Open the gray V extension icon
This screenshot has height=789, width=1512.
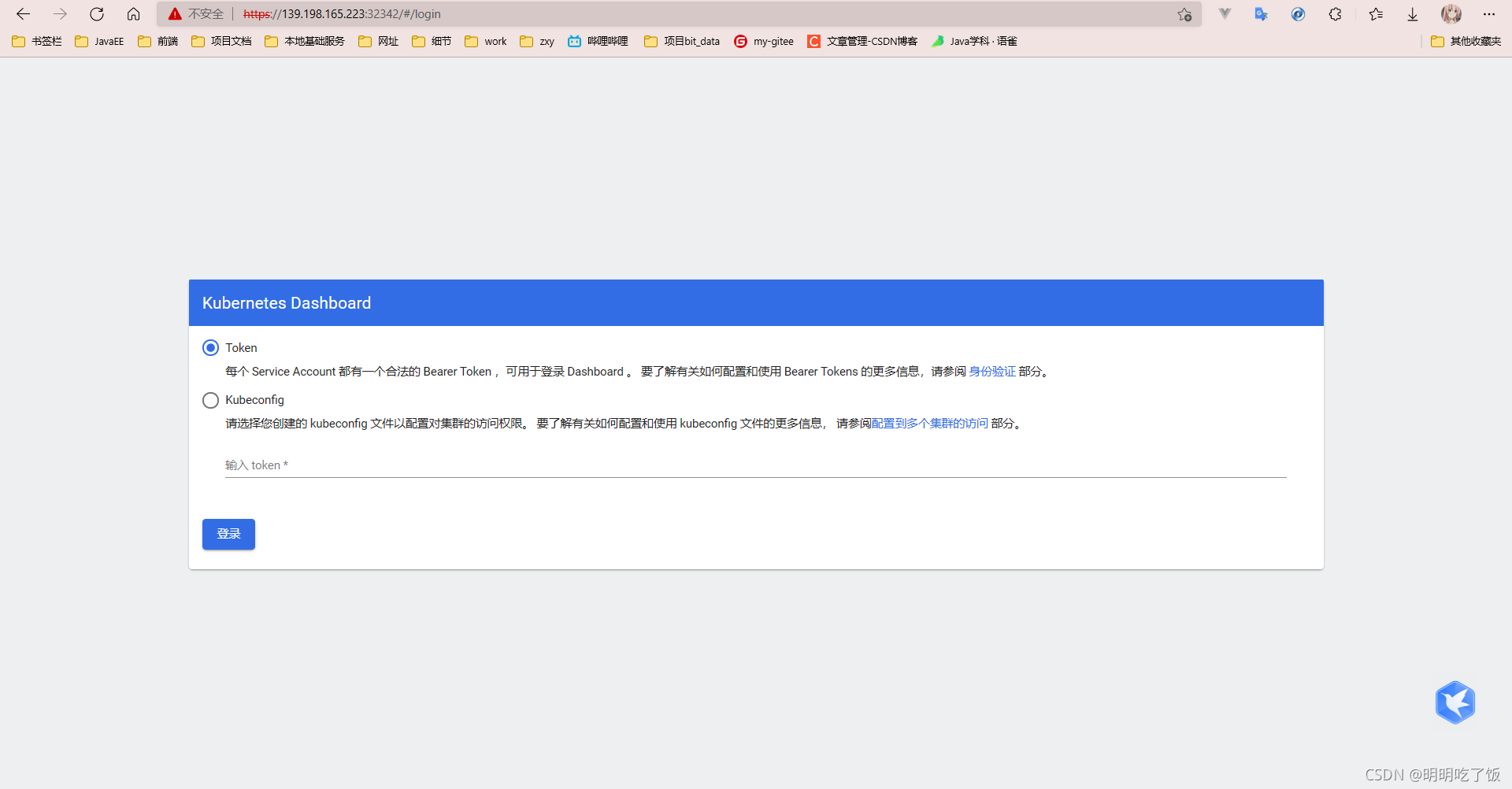coord(1225,13)
